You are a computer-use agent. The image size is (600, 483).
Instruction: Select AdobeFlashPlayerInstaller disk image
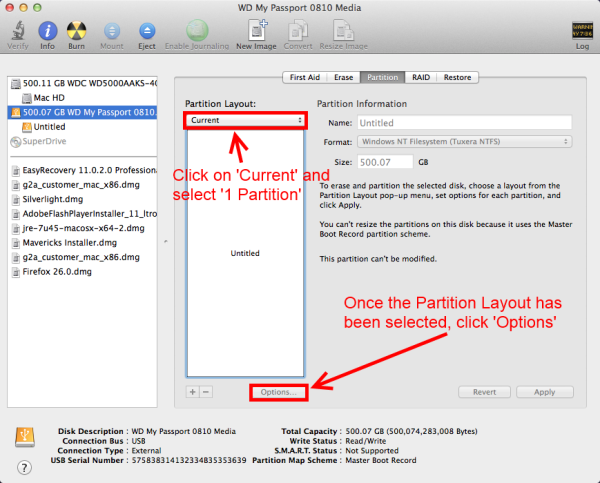click(x=82, y=214)
